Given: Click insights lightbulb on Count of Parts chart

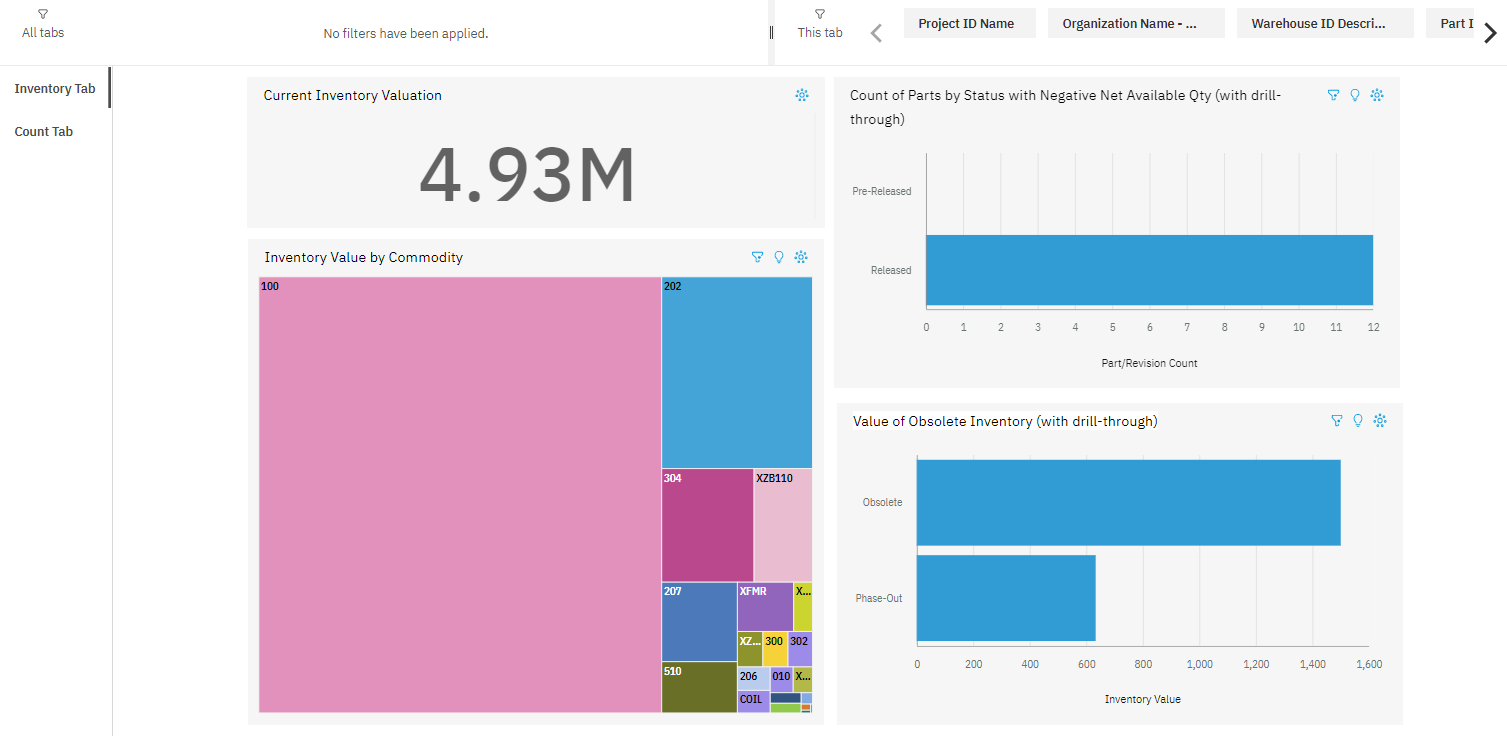Looking at the screenshot, I should (1355, 95).
